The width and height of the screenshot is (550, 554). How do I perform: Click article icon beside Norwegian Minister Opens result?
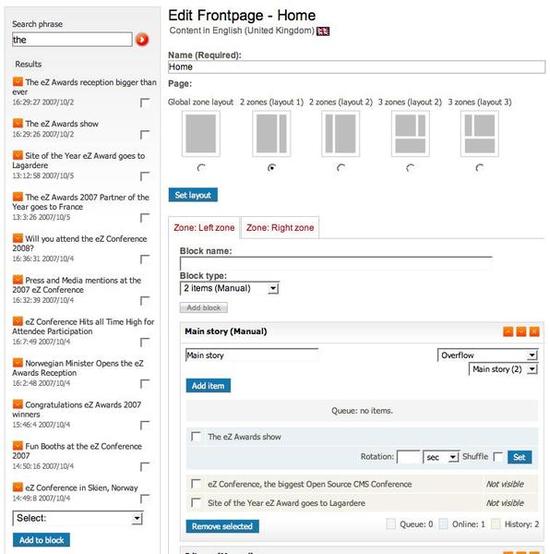18,363
